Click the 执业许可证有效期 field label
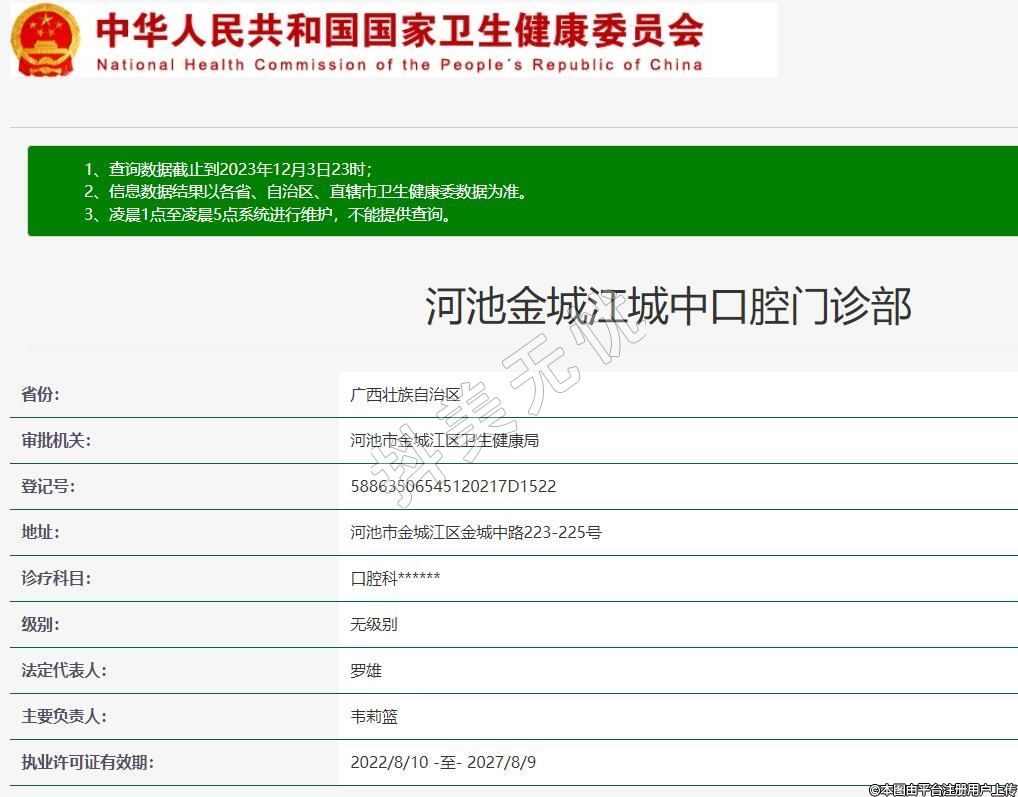This screenshot has width=1018, height=797. (88, 763)
